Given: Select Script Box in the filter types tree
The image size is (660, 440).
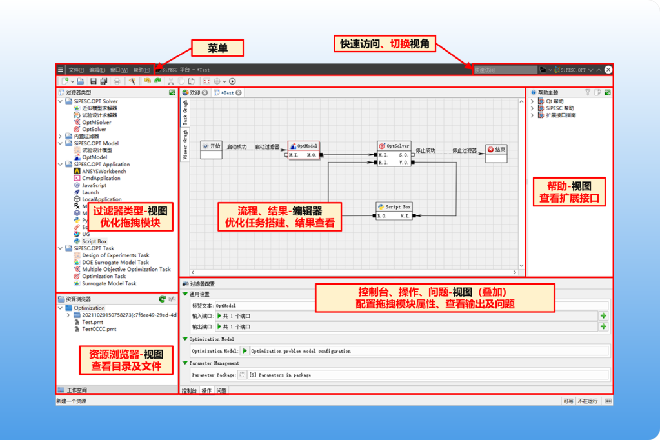Looking at the screenshot, I should click(x=94, y=241).
